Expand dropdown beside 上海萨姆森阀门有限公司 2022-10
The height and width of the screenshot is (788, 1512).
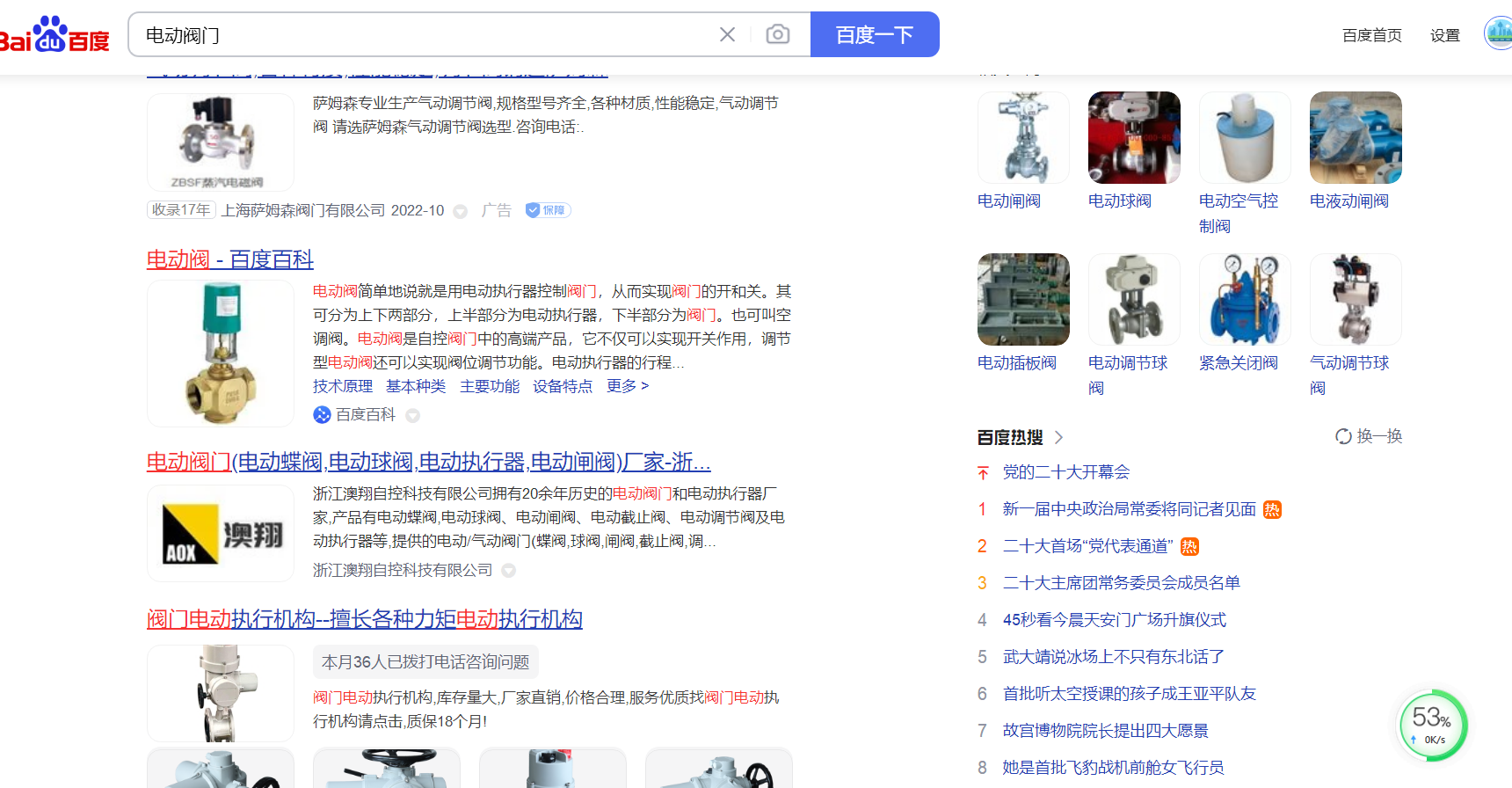tap(460, 211)
